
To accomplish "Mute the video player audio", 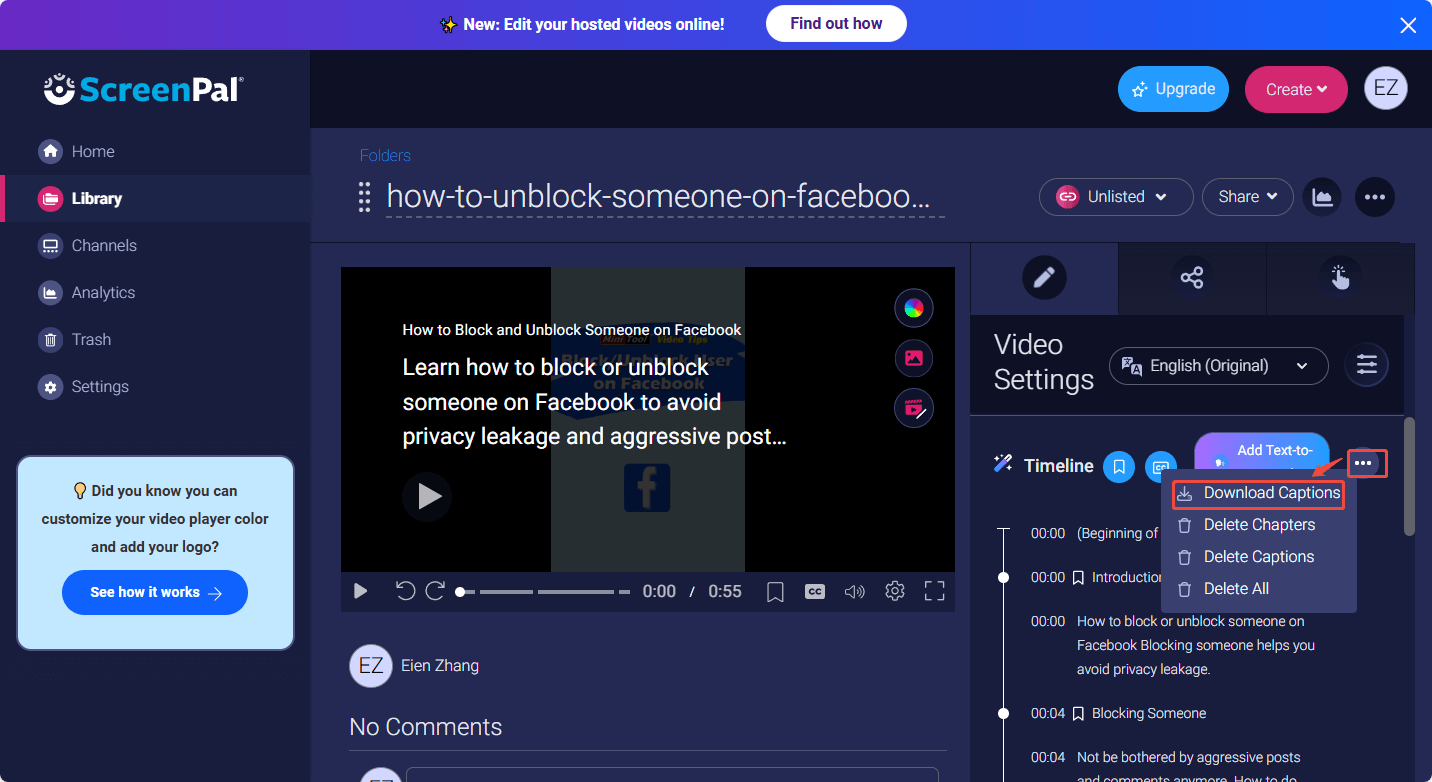I will [x=854, y=591].
